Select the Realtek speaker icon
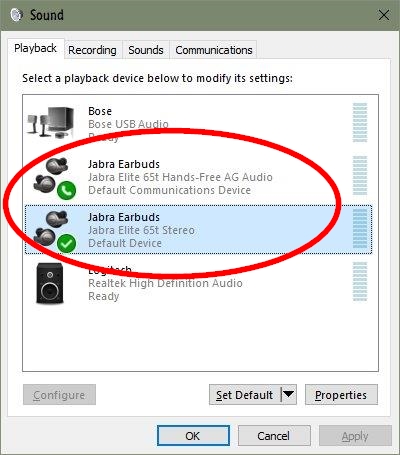Screen dimensions: 400x455 (50, 283)
